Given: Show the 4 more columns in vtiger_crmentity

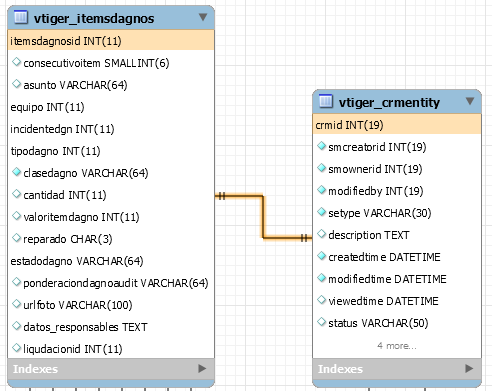Looking at the screenshot, I should click(397, 346).
